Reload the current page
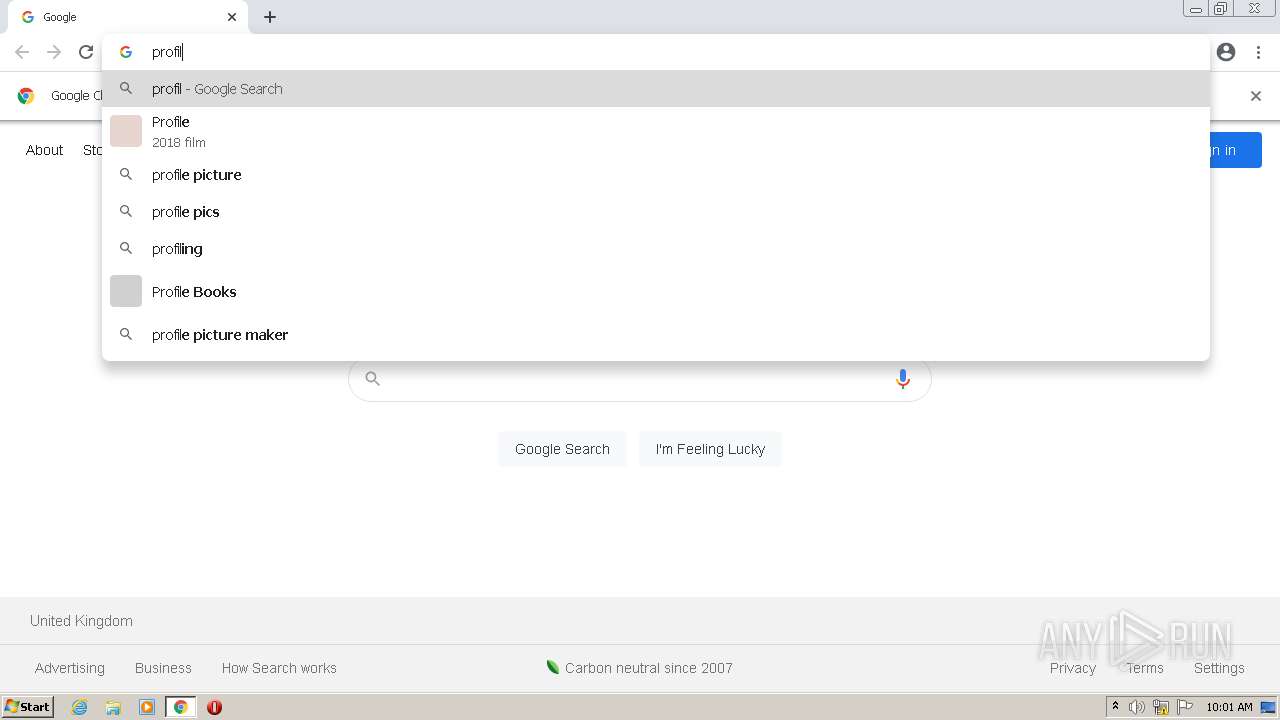 tap(86, 52)
